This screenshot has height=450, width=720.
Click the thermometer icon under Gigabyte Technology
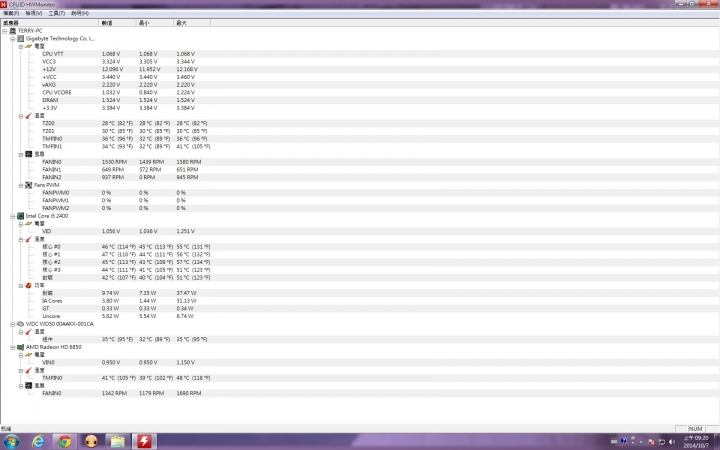[28, 116]
